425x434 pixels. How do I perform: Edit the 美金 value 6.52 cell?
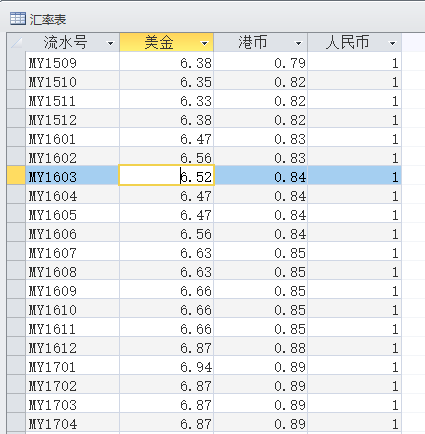166,176
